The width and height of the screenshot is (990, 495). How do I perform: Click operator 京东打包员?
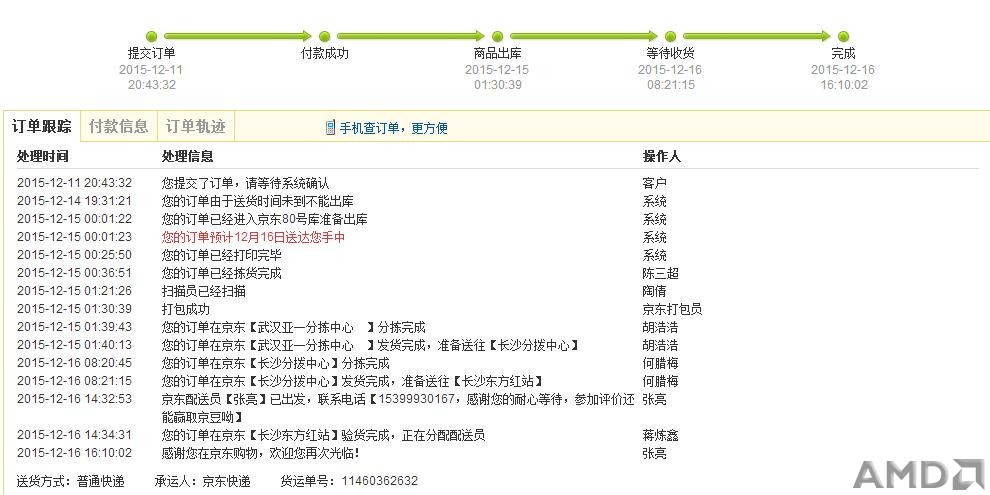point(672,309)
